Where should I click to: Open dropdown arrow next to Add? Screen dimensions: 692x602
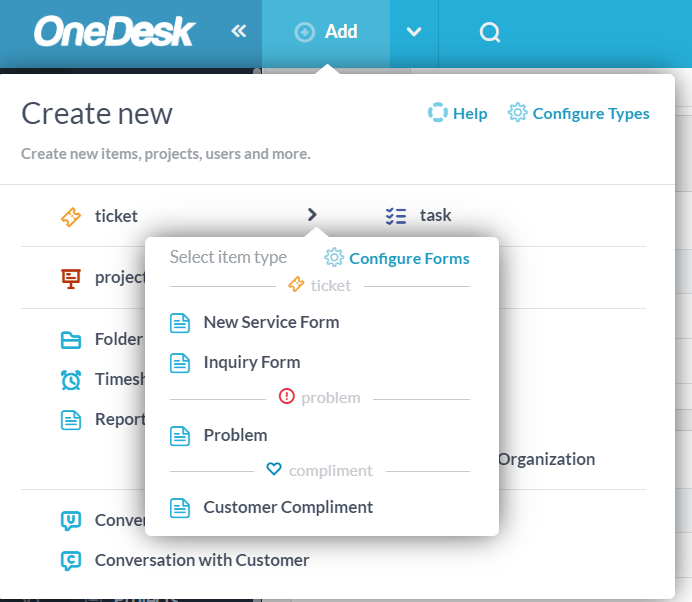click(x=414, y=32)
